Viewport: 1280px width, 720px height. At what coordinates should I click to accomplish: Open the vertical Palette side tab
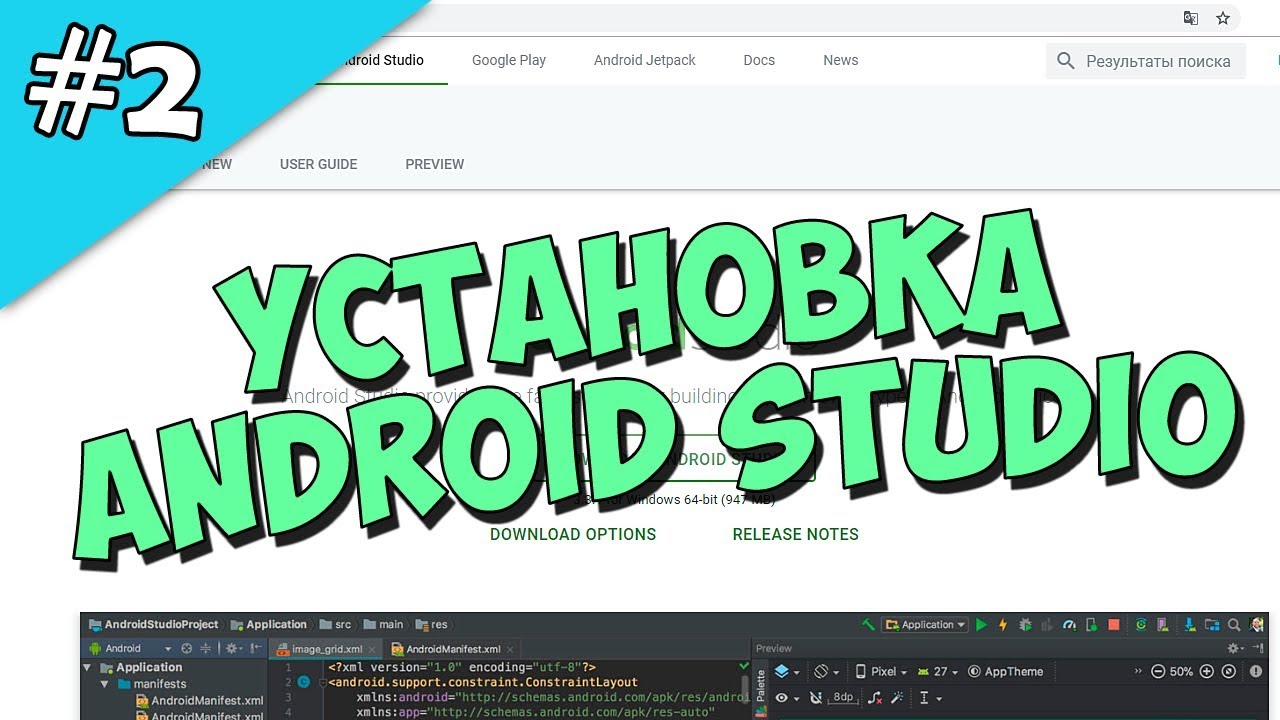tap(760, 691)
